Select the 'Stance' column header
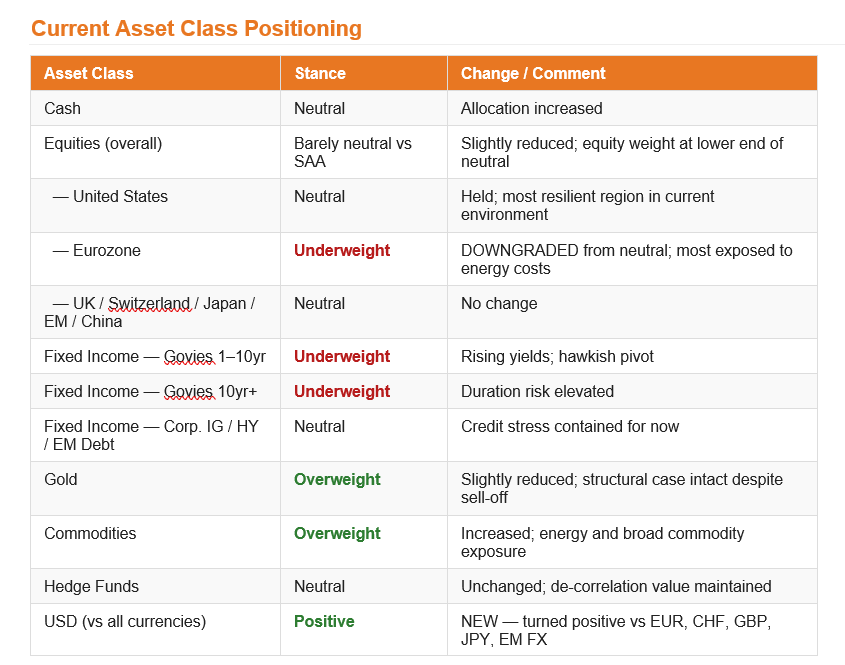Screen dimensions: 845x665 (320, 73)
